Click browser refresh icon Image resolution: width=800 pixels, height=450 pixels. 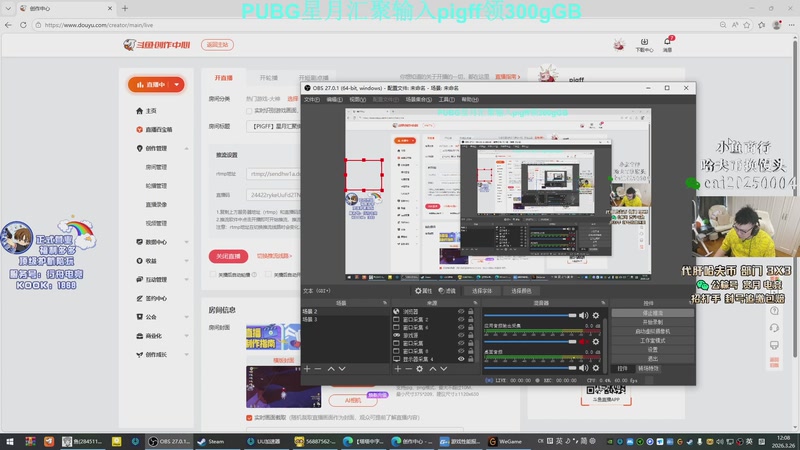23,24
